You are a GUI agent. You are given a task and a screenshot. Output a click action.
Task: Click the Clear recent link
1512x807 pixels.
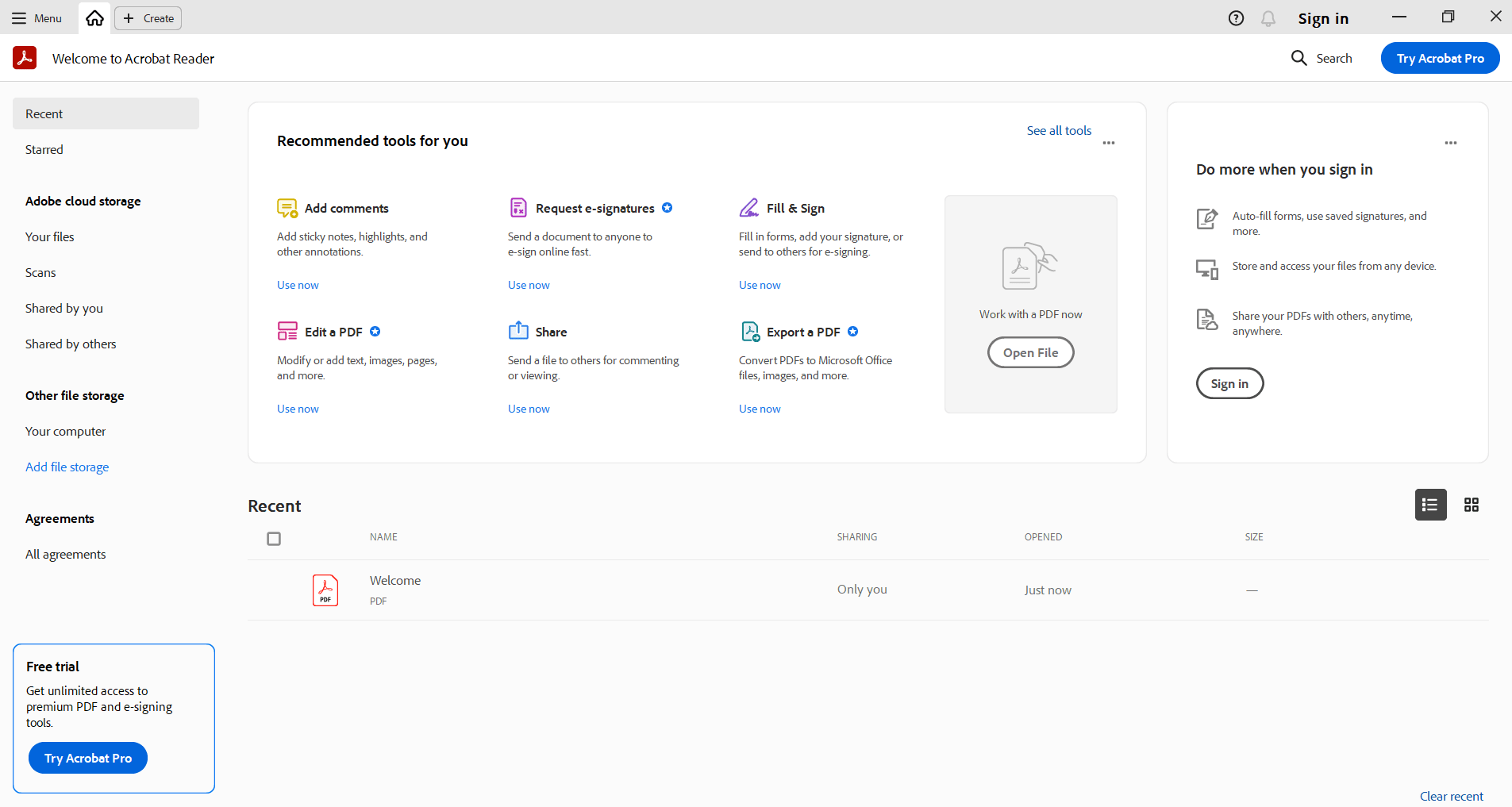point(1451,796)
